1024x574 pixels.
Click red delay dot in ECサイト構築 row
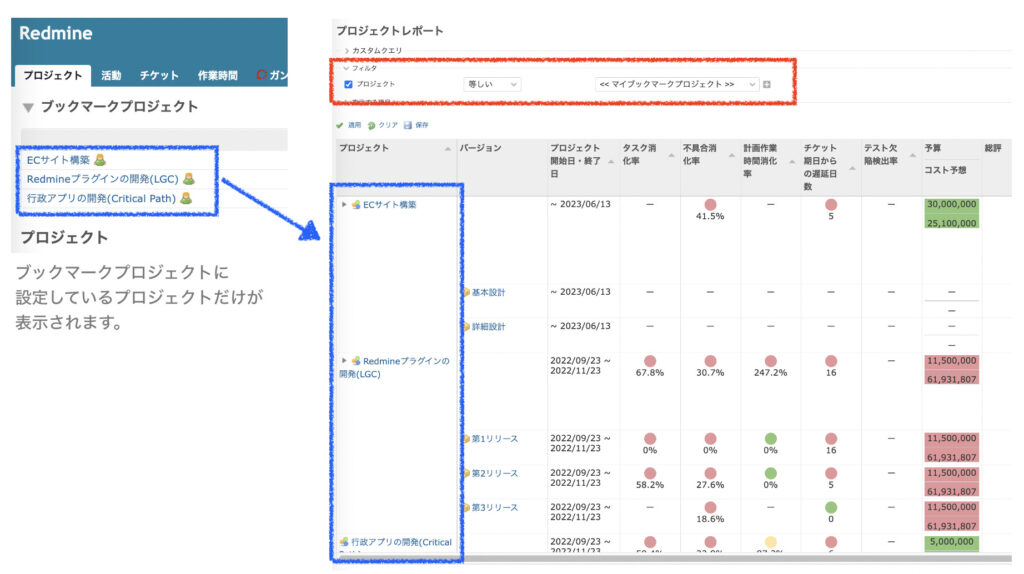(x=831, y=204)
